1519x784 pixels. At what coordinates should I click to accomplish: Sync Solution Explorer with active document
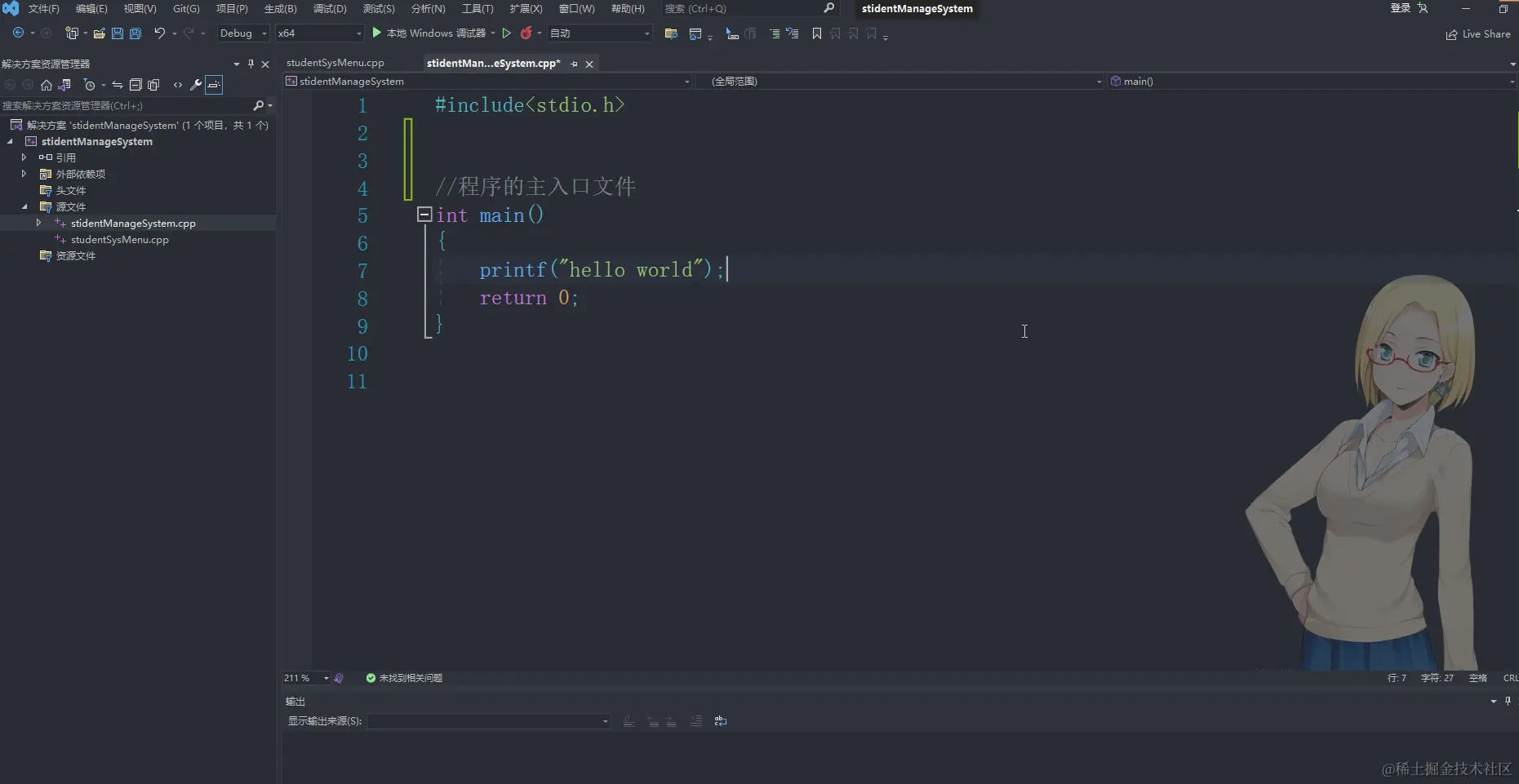[x=118, y=85]
